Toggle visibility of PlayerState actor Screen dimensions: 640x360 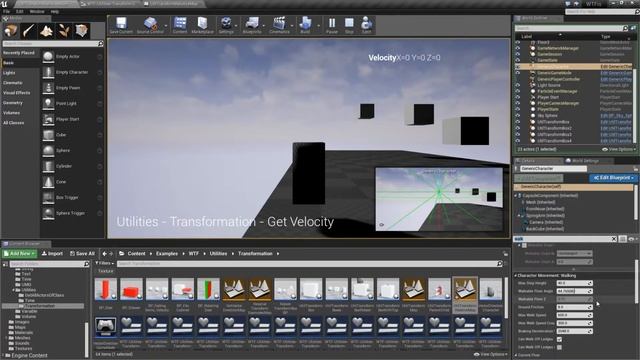(x=518, y=110)
